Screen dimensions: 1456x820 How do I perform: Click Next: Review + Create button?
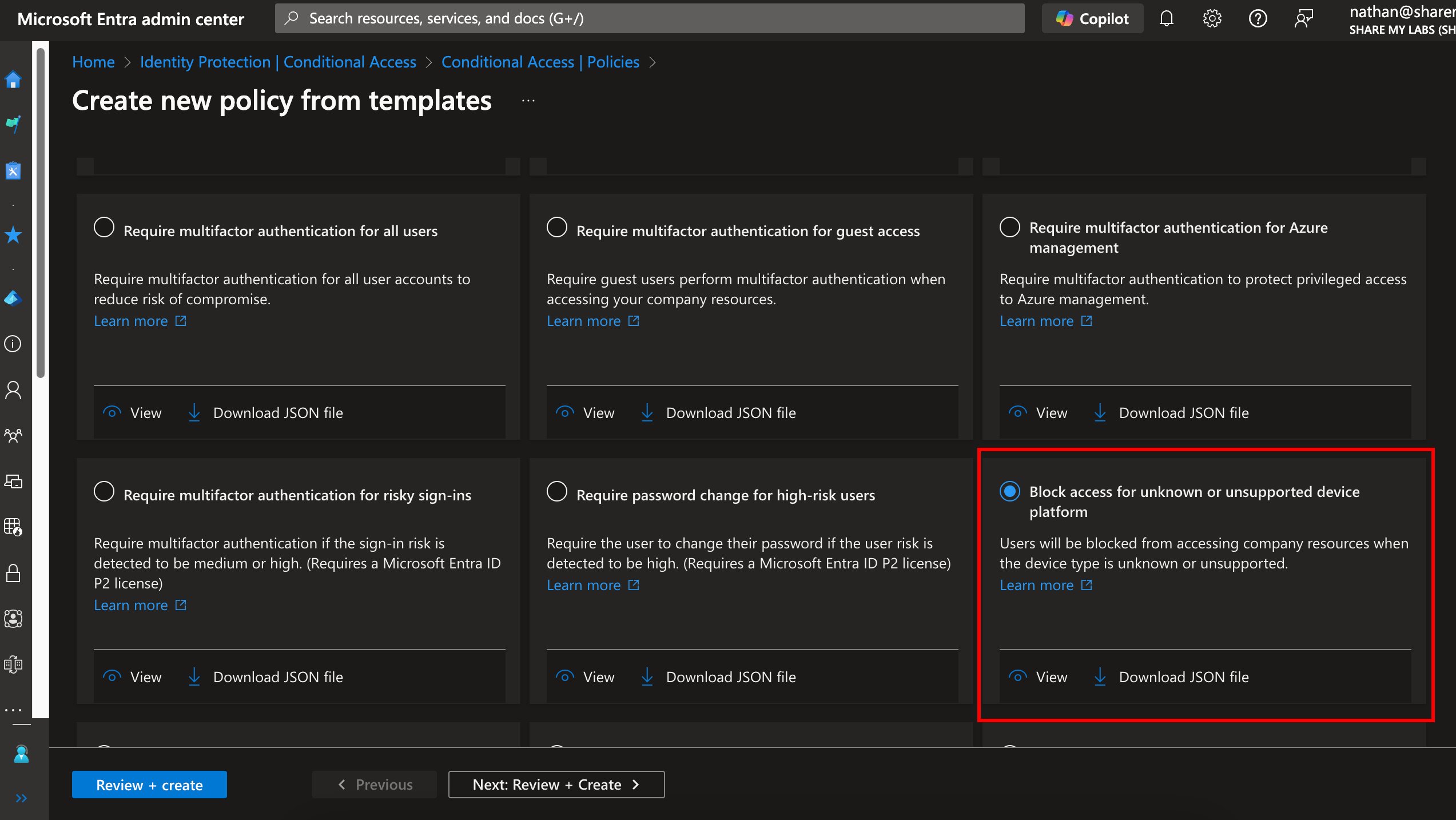(556, 785)
